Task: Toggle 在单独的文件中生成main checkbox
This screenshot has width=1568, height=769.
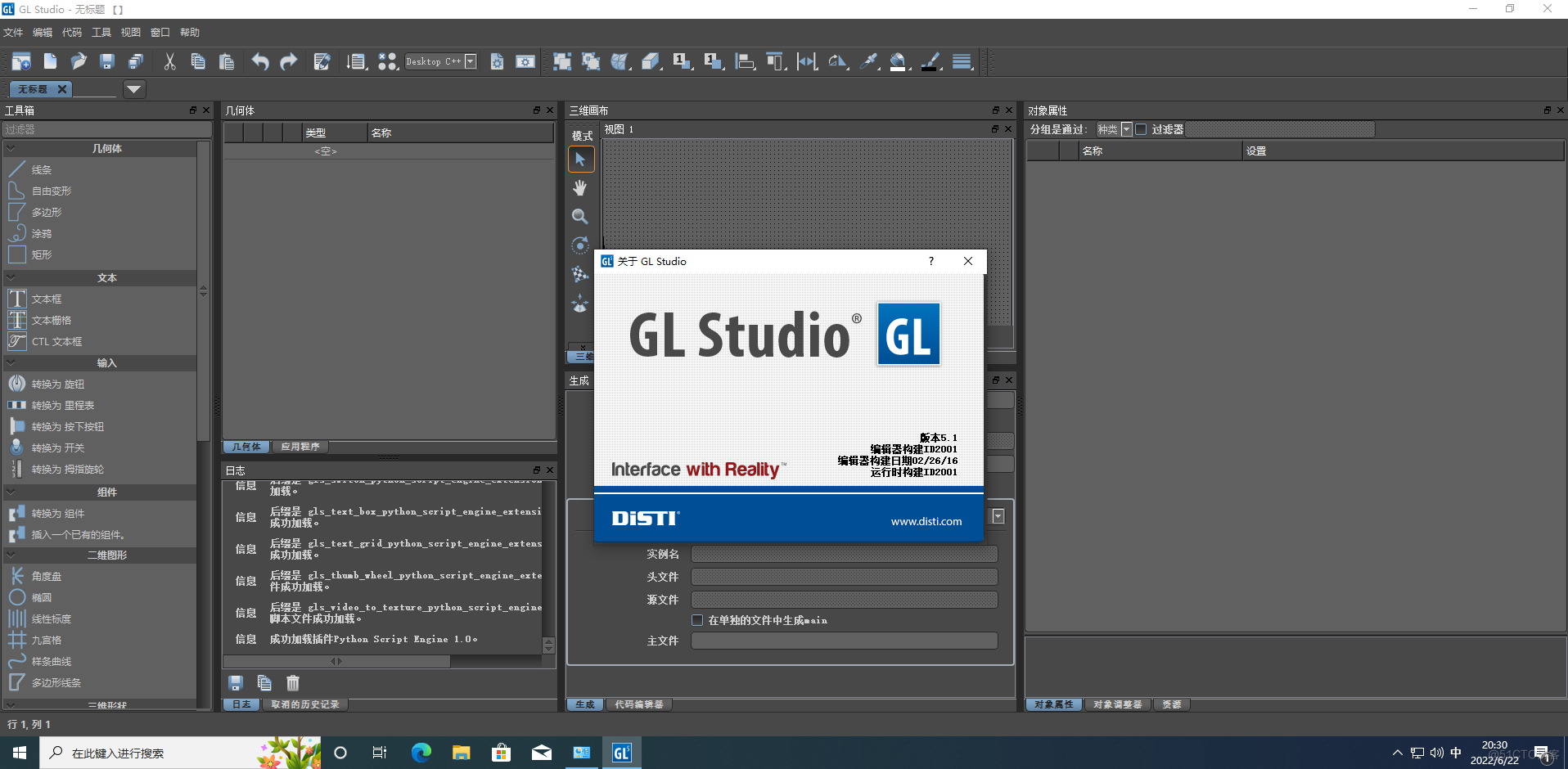Action: point(697,620)
